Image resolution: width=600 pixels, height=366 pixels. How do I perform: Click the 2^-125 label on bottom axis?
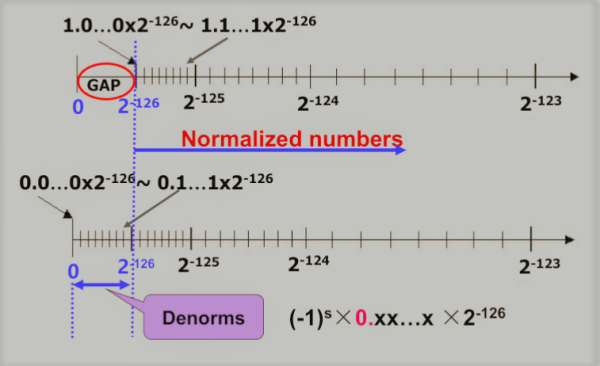coord(199,264)
